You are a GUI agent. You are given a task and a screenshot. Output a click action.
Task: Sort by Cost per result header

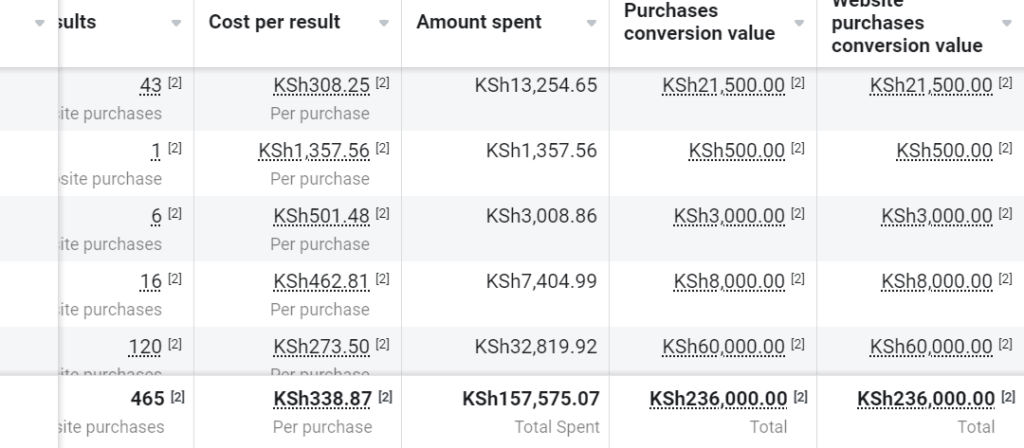tap(274, 22)
